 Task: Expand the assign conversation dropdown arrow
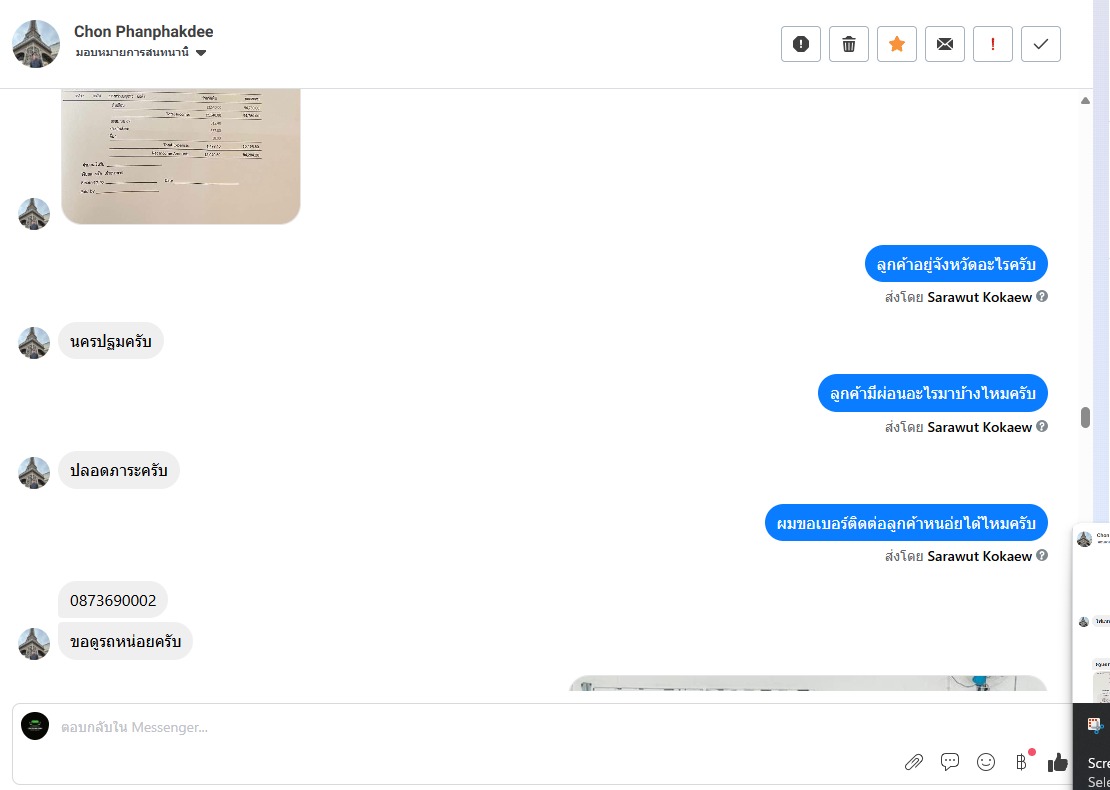pyautogui.click(x=201, y=52)
